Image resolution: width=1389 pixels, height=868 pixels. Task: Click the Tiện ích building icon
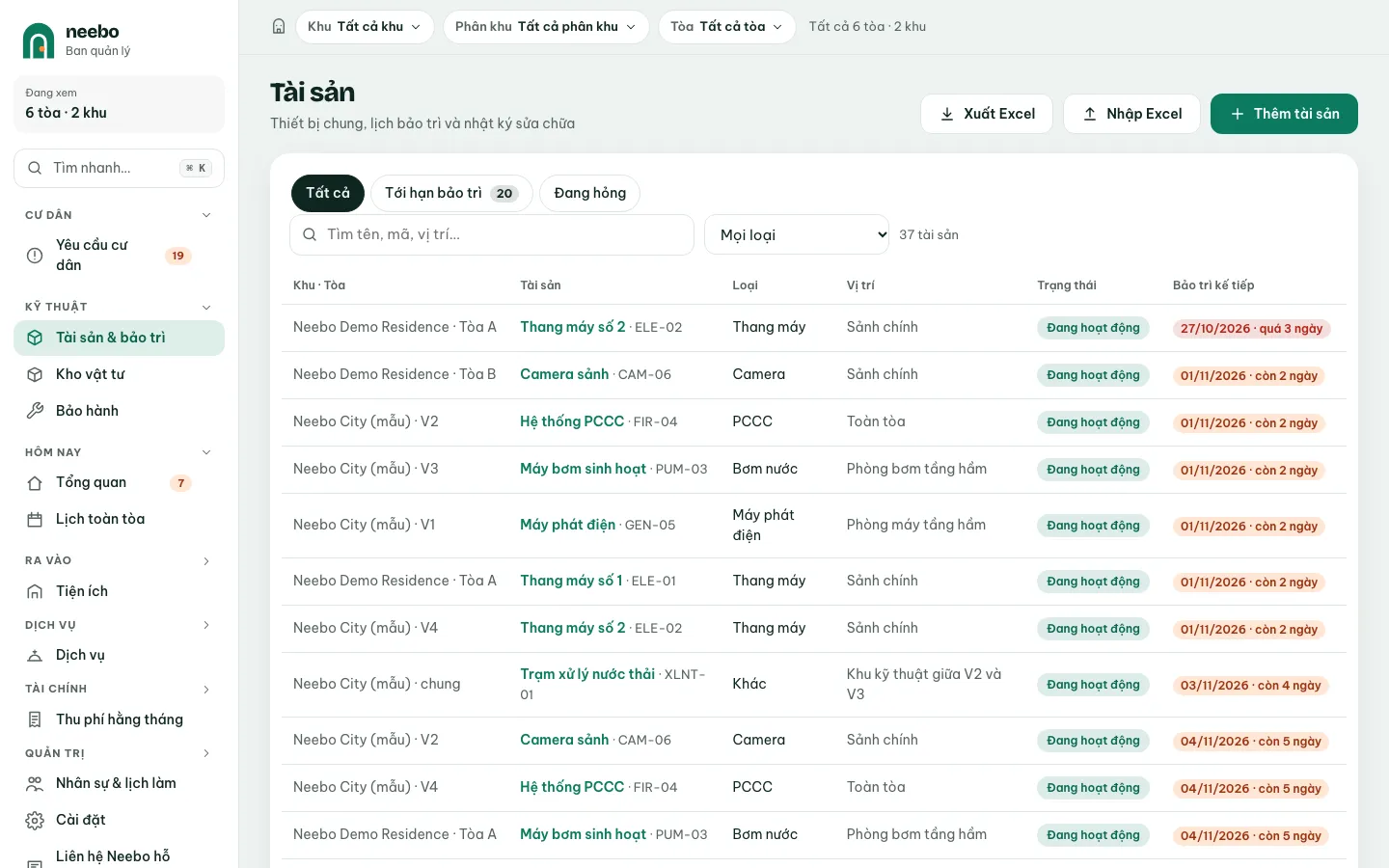pyautogui.click(x=35, y=591)
